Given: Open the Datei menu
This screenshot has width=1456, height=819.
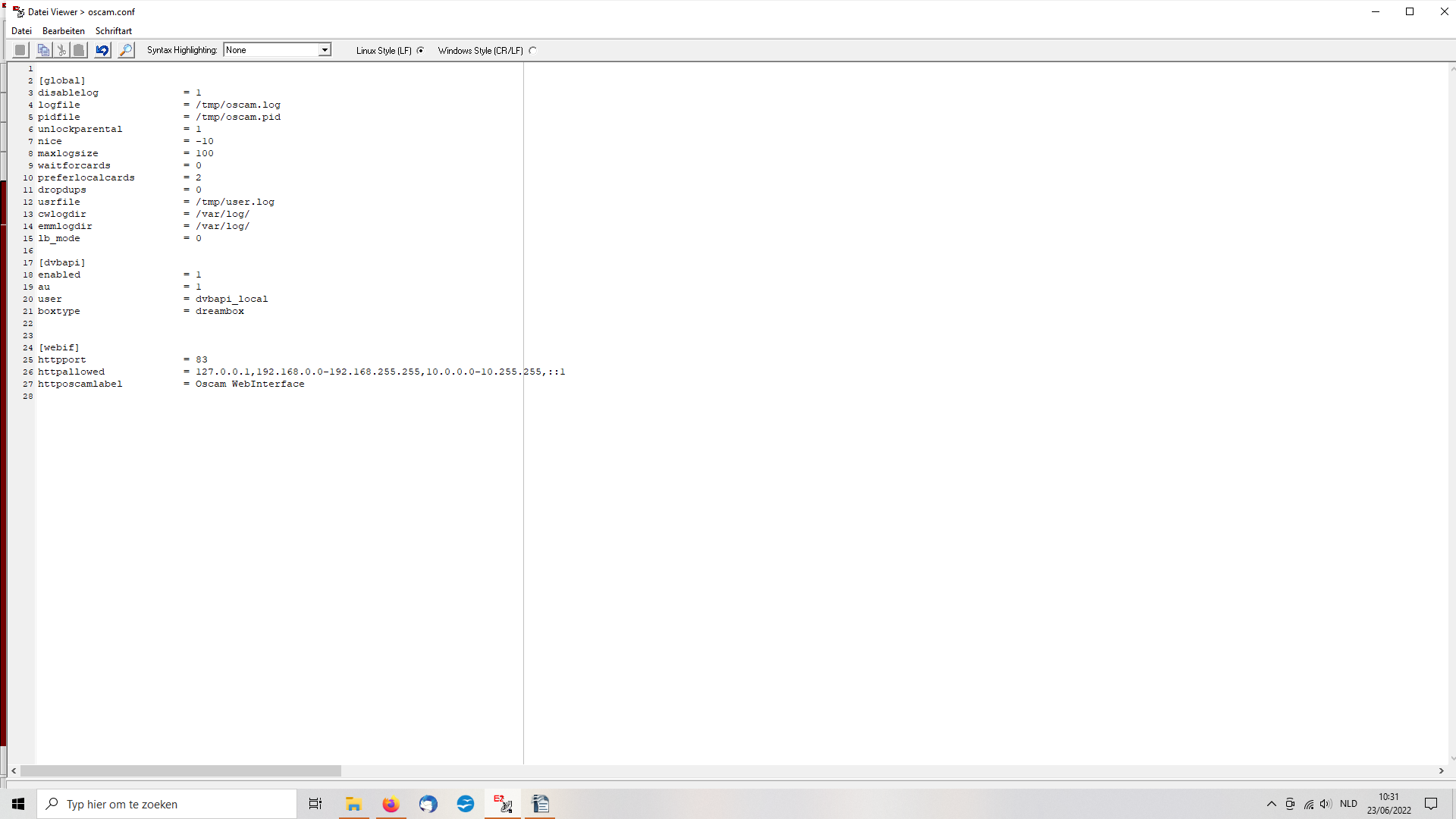Looking at the screenshot, I should [21, 31].
